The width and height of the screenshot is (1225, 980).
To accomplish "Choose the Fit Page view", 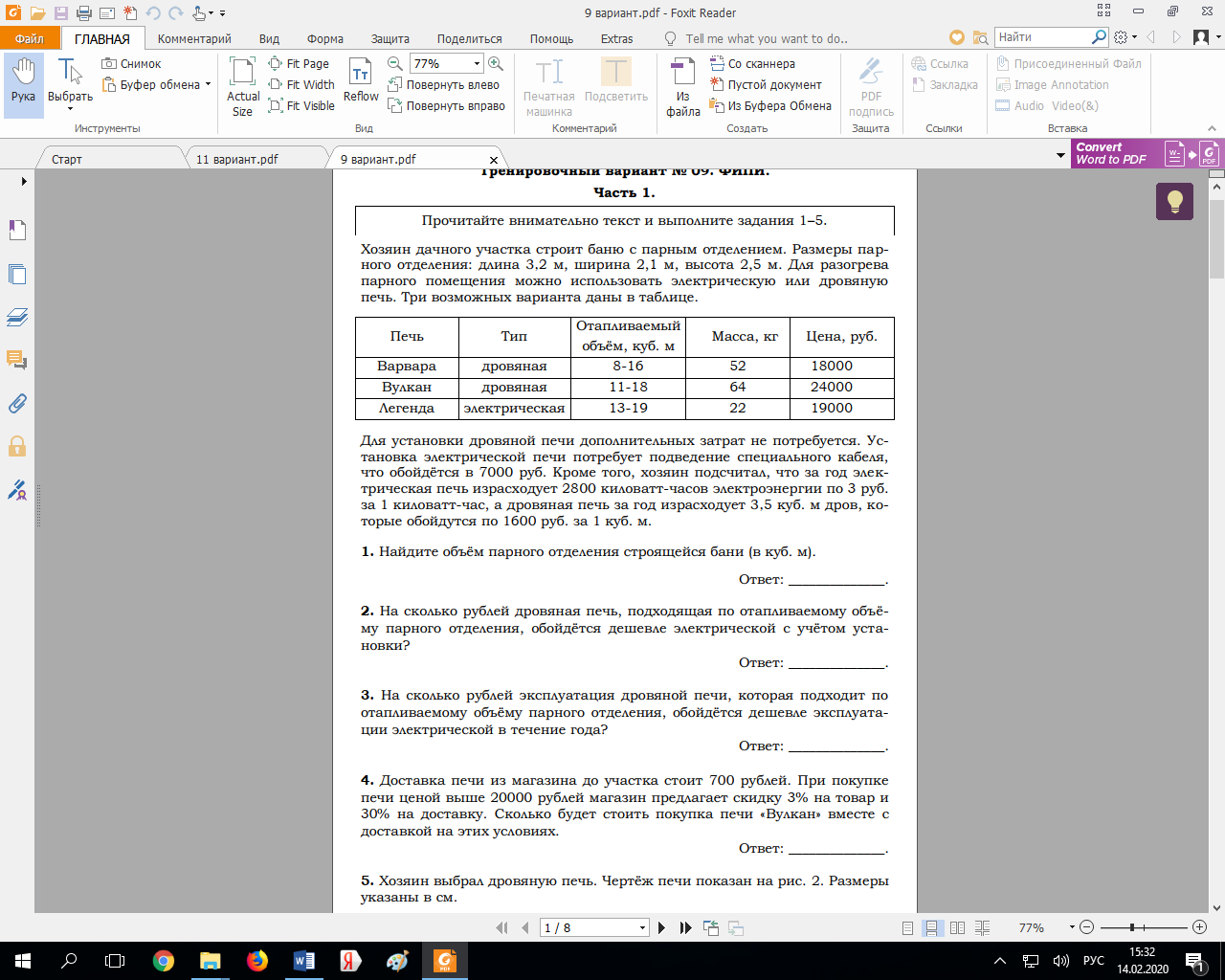I will tap(299, 64).
